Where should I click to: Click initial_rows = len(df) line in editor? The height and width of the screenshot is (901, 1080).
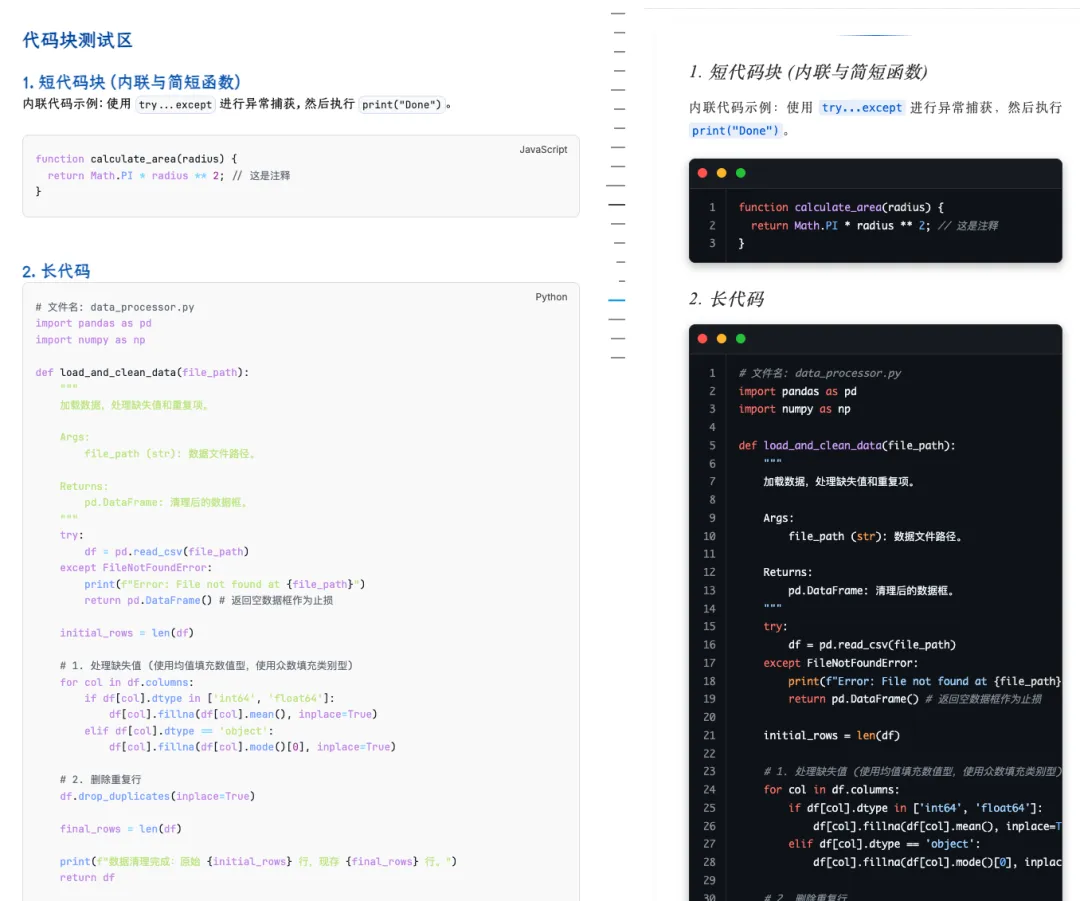pos(127,633)
